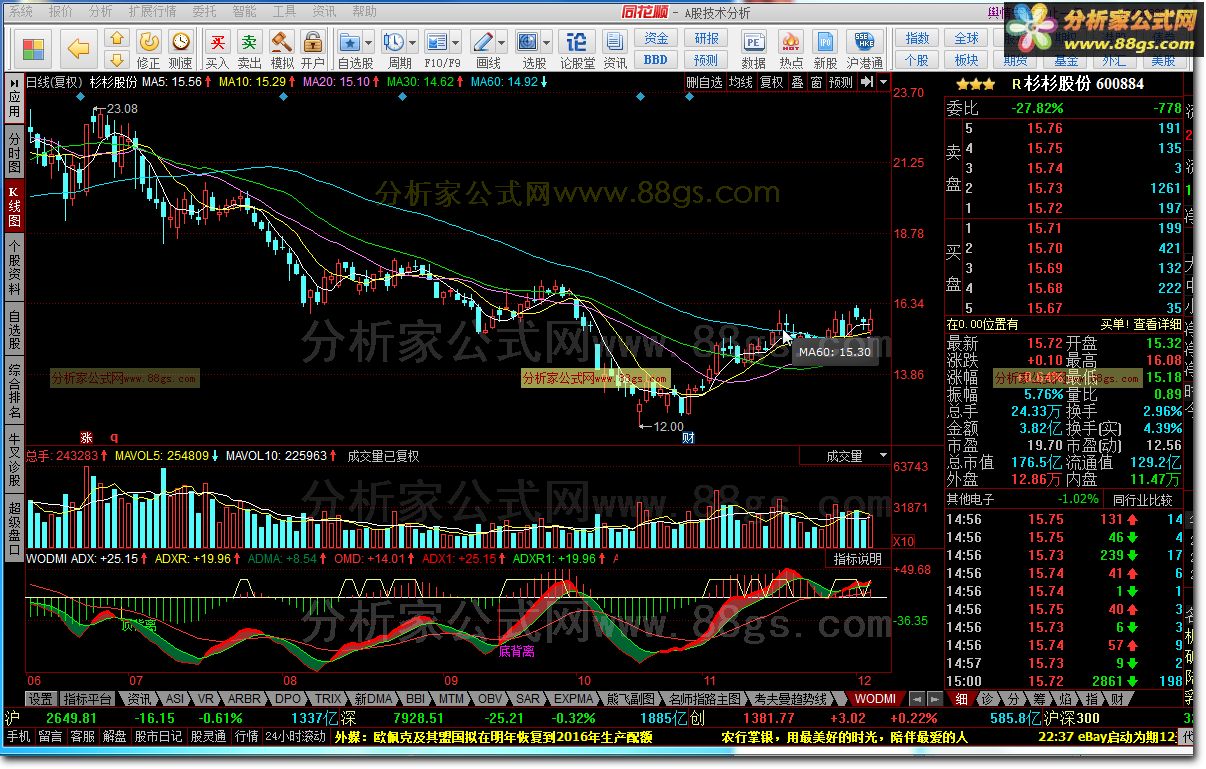The height and width of the screenshot is (769, 1206).
Task: Click the 资金 button
Action: coord(656,38)
